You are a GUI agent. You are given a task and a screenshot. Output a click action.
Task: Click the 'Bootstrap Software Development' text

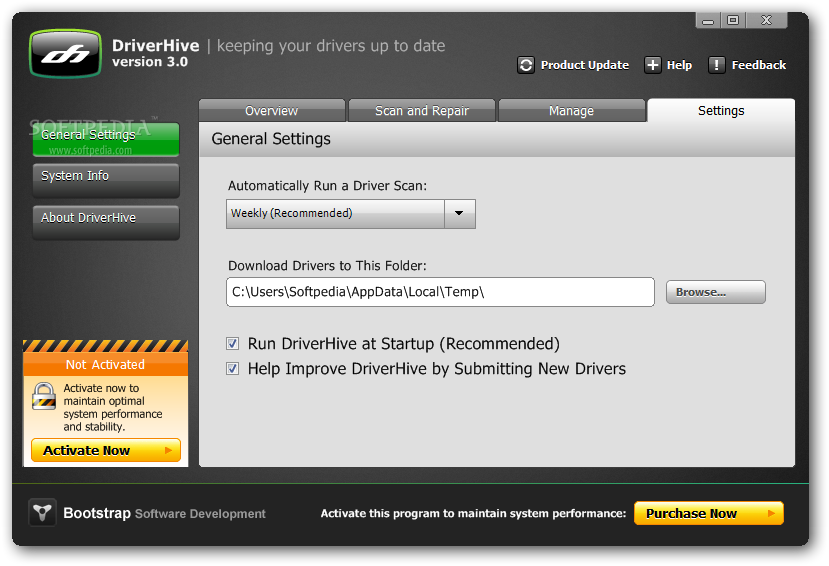click(164, 513)
